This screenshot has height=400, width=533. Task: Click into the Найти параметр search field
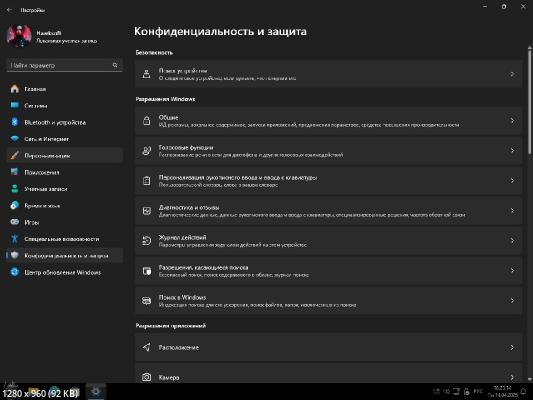[x=65, y=65]
